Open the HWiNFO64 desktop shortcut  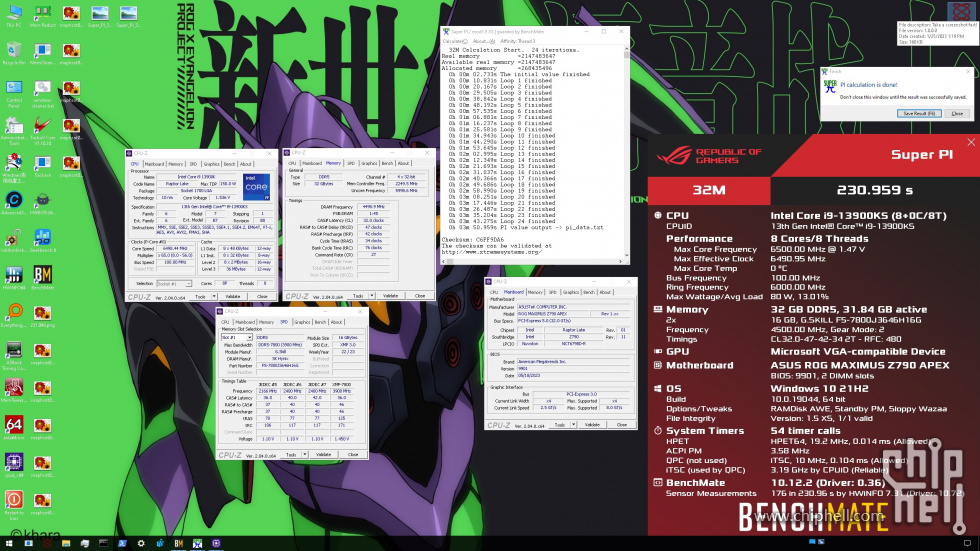[14, 278]
